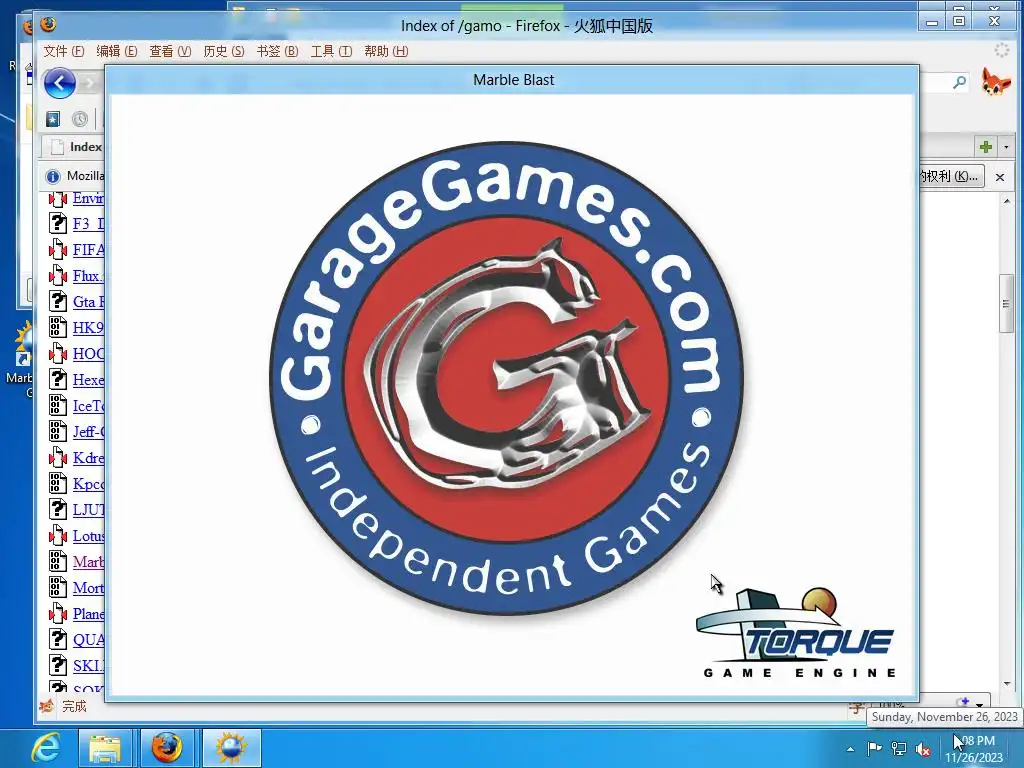Screen dimensions: 1024x768
Task: Open the visited Marb link
Action: click(x=88, y=562)
